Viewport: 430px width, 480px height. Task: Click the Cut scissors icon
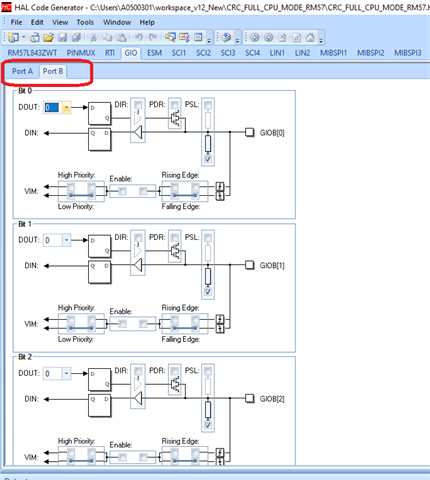point(94,37)
